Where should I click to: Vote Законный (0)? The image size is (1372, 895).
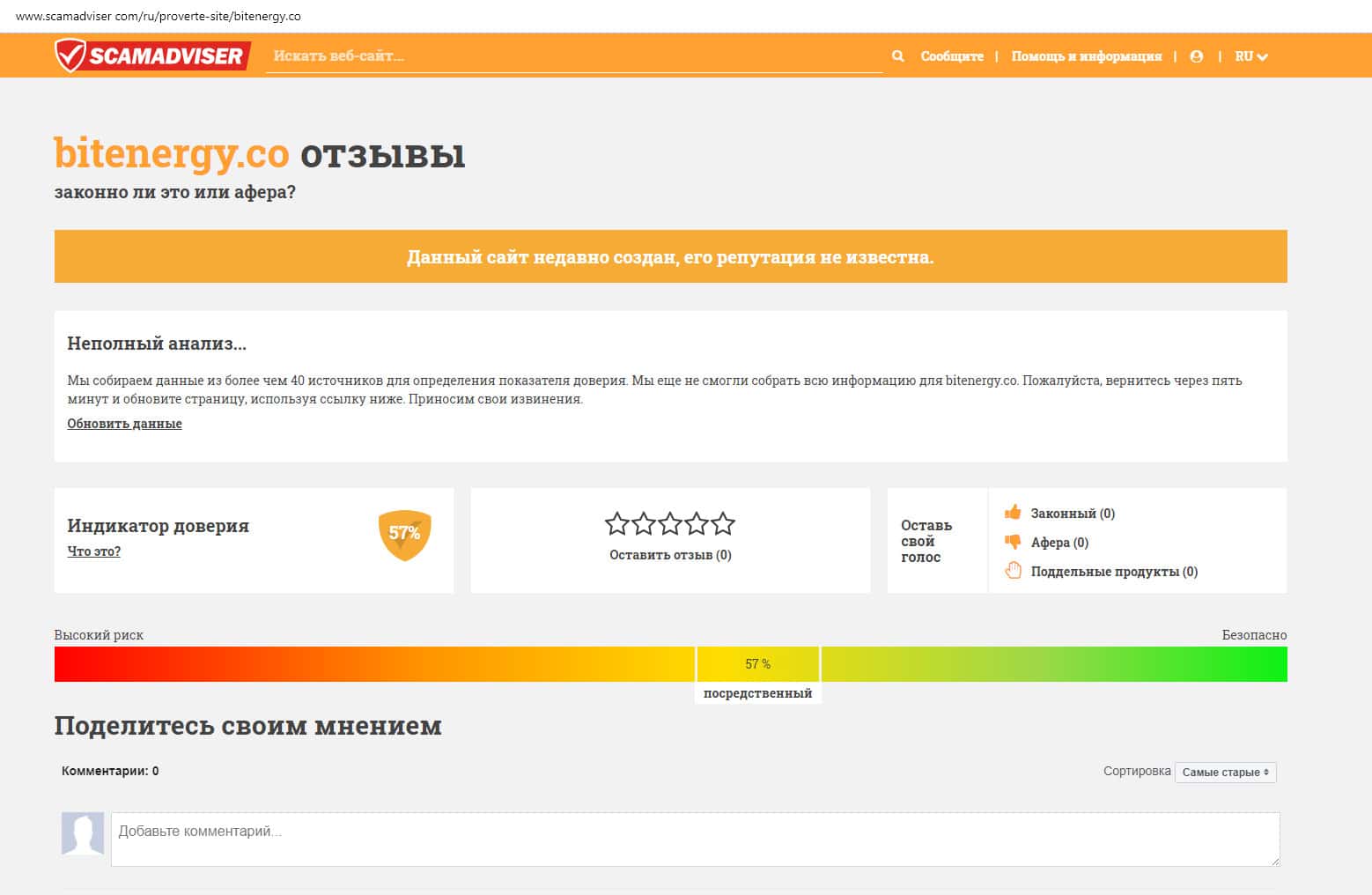point(1073,514)
